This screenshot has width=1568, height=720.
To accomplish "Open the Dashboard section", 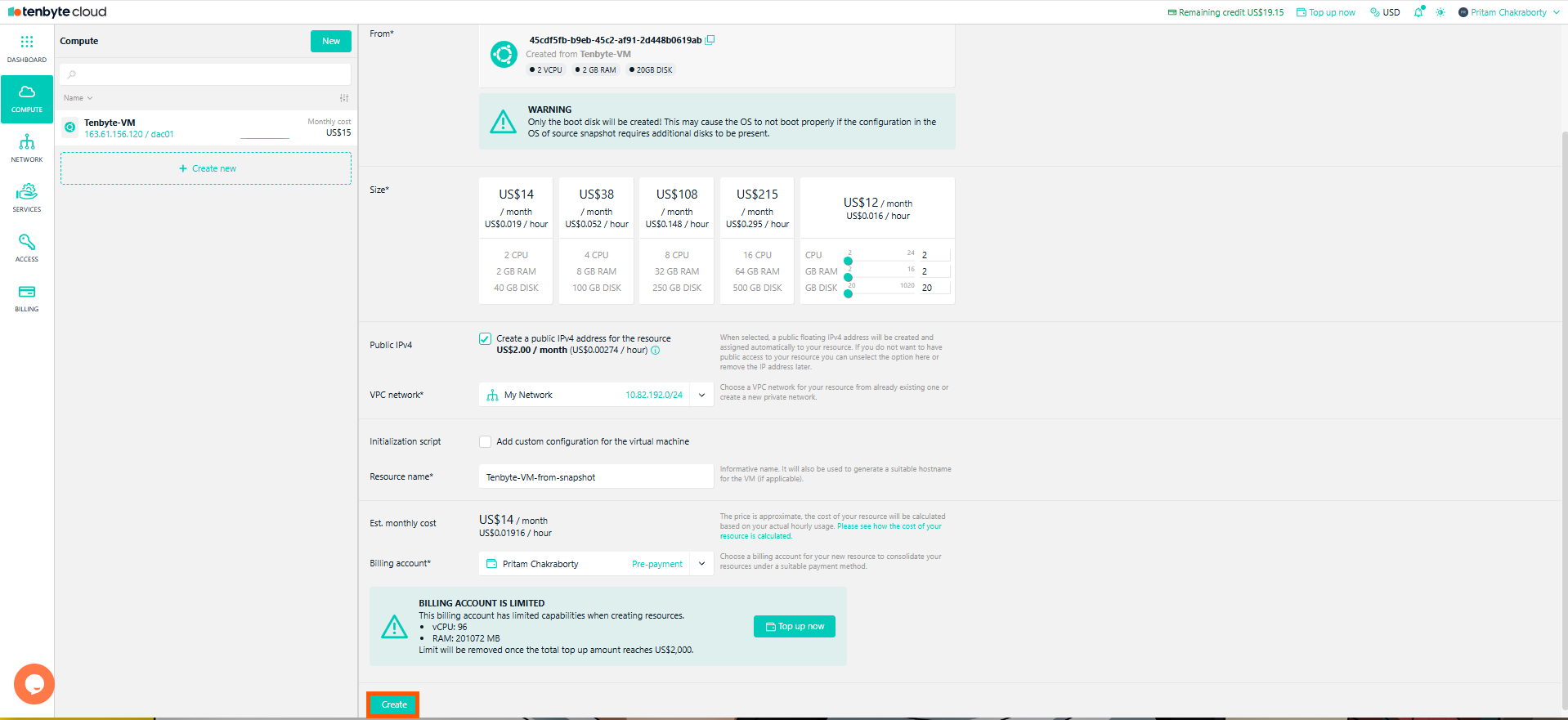I will tap(27, 49).
